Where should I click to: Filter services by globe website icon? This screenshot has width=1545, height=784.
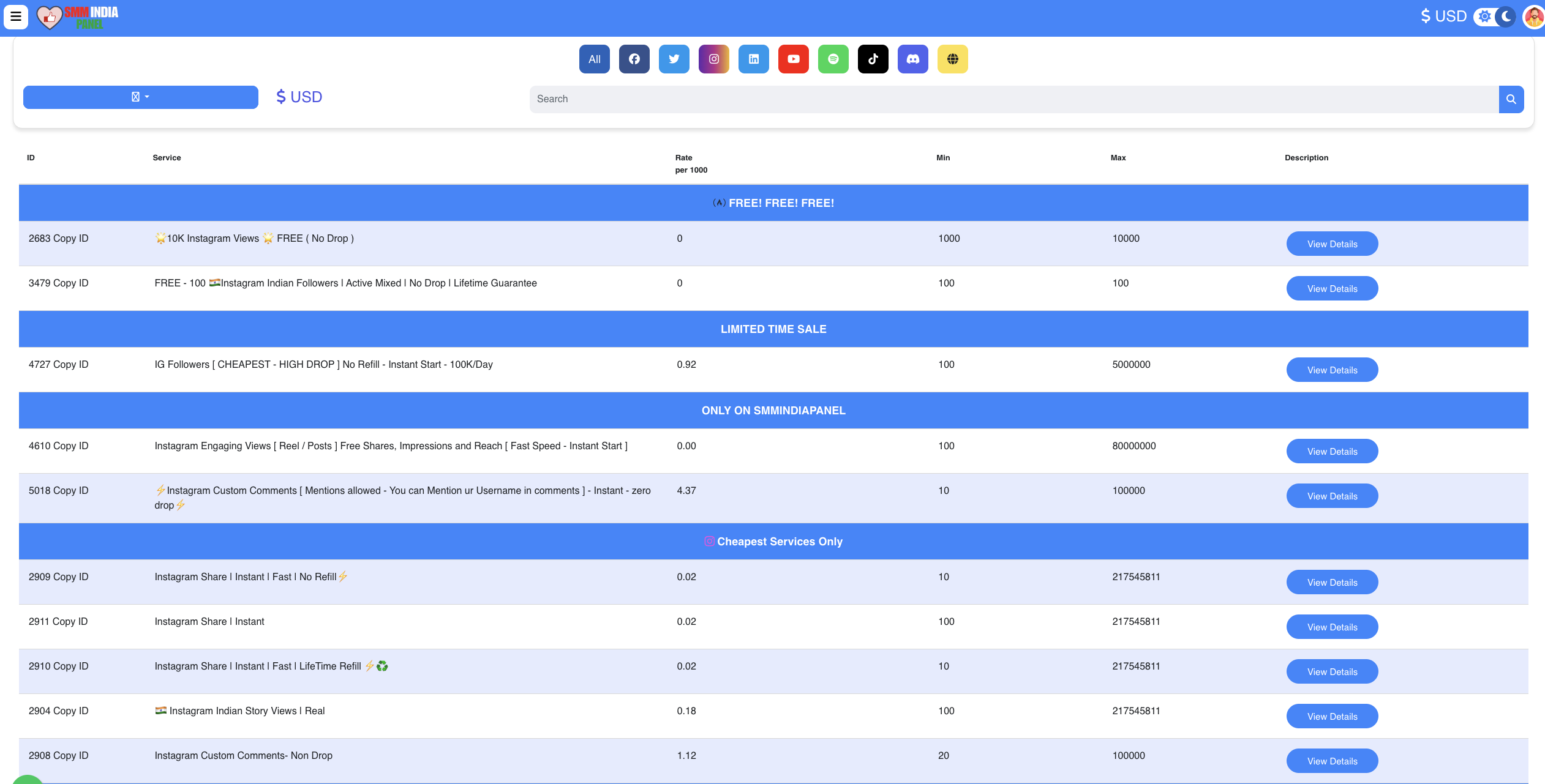[x=952, y=59]
